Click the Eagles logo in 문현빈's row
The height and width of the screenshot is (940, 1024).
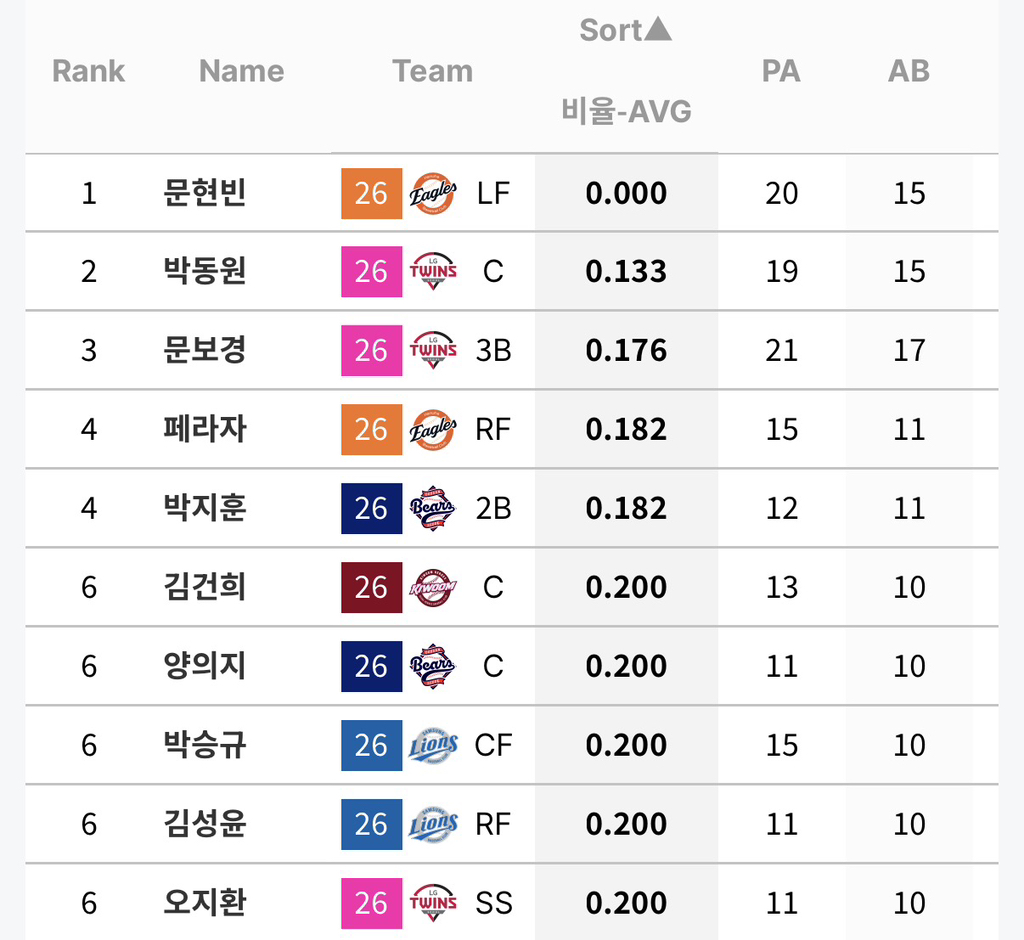[432, 193]
